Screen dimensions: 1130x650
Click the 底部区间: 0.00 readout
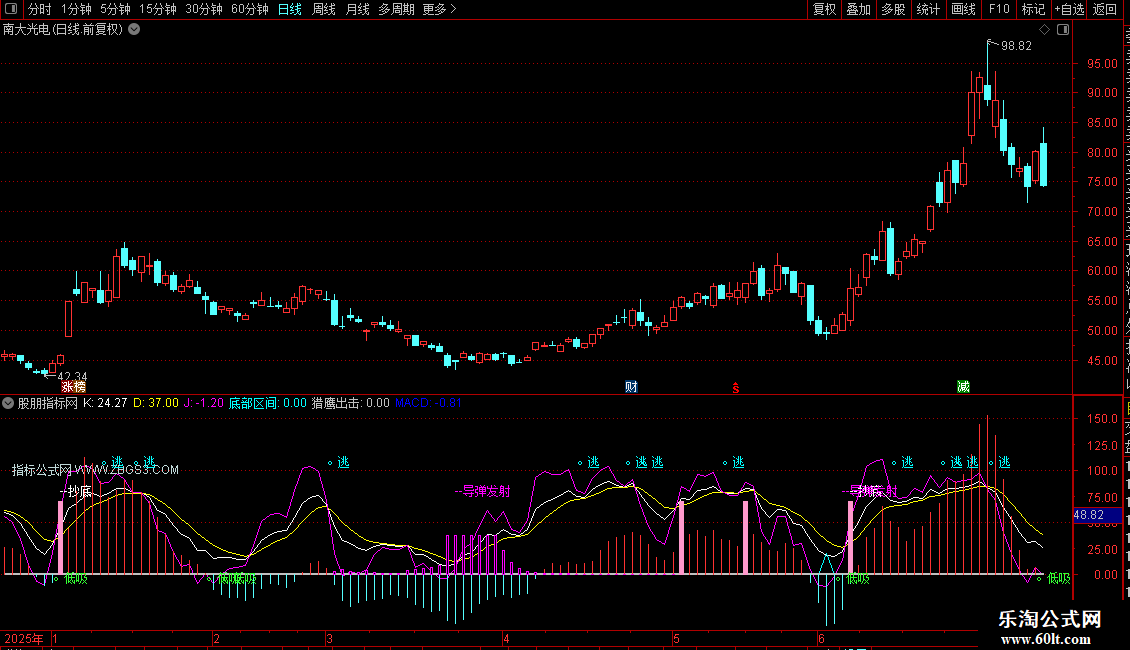(x=267, y=403)
